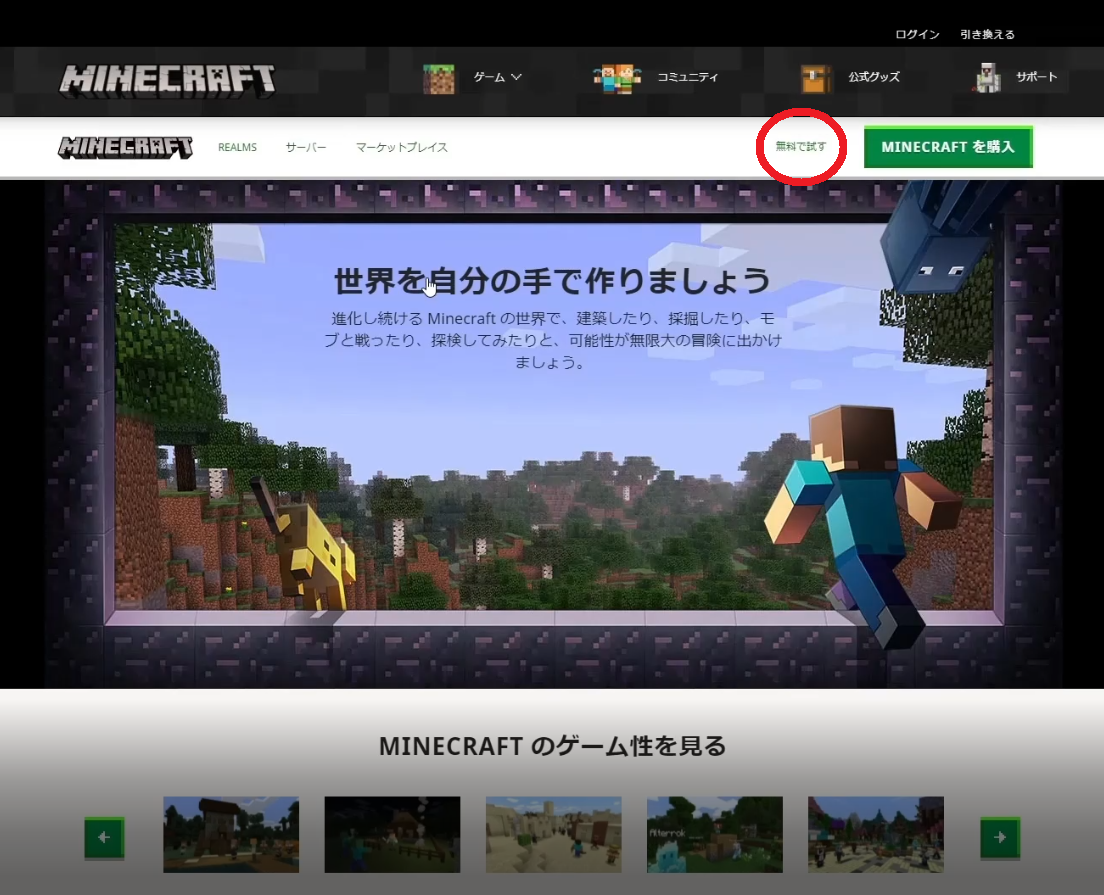This screenshot has width=1104, height=895.
Task: Click the Steve and Alex community icon
Action: [617, 78]
